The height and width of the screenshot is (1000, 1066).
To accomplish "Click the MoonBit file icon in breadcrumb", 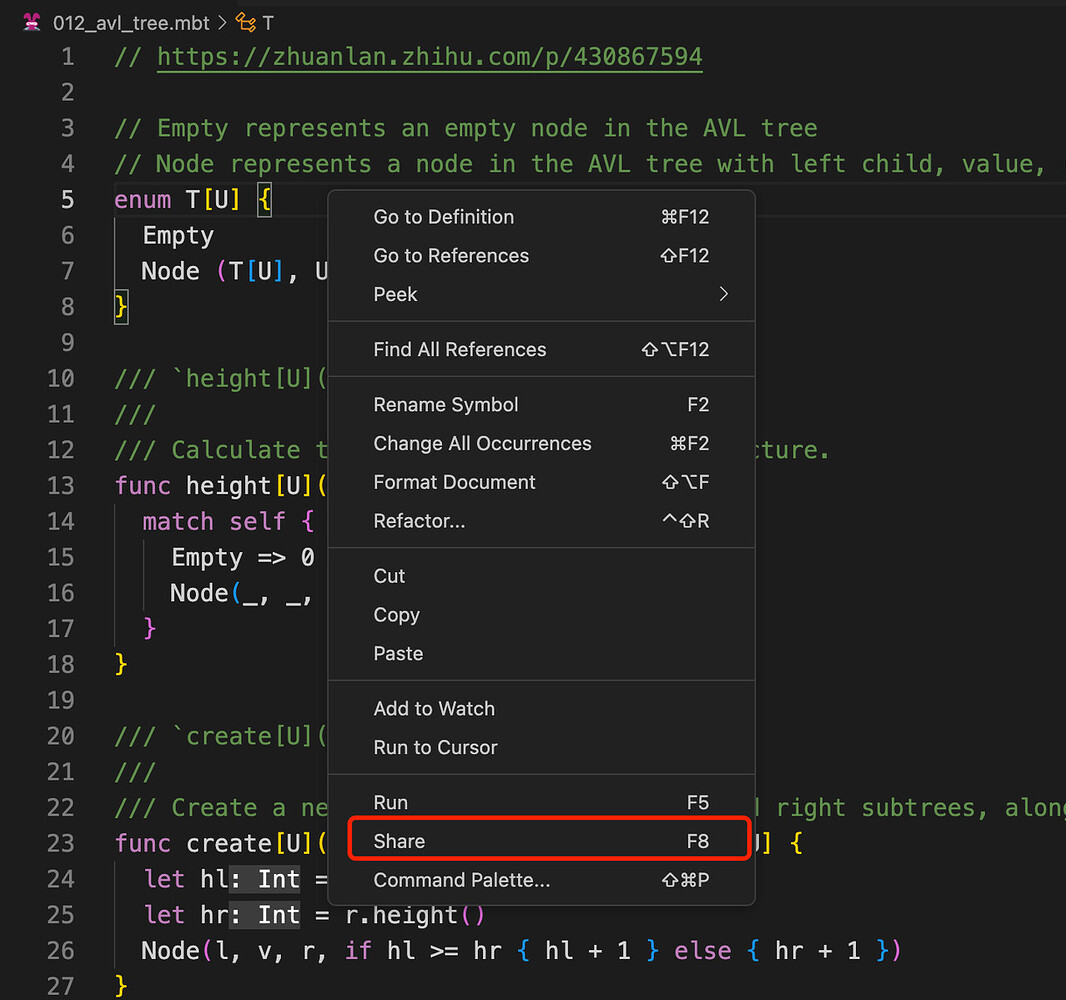I will tap(31, 22).
